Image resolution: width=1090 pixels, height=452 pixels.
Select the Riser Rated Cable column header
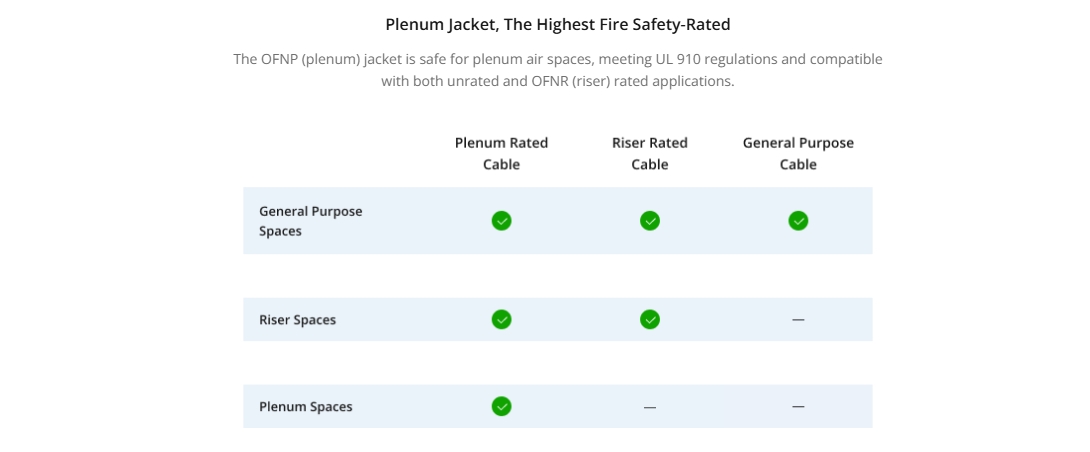click(x=650, y=154)
